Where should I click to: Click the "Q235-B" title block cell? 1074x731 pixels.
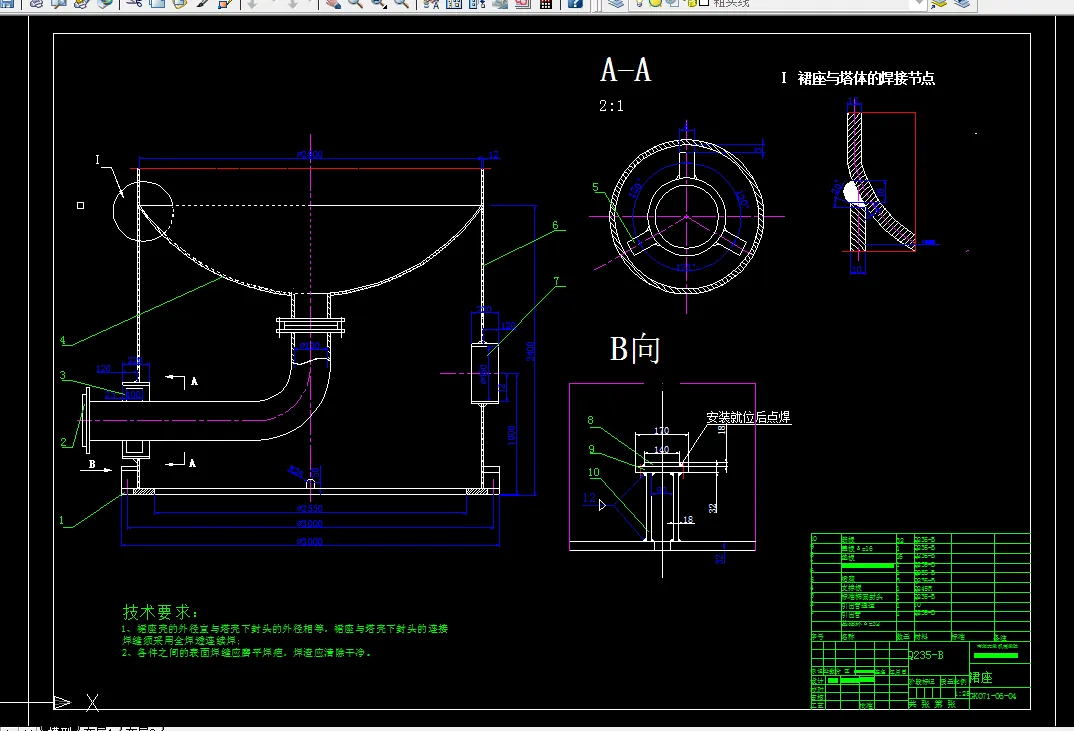(x=926, y=655)
